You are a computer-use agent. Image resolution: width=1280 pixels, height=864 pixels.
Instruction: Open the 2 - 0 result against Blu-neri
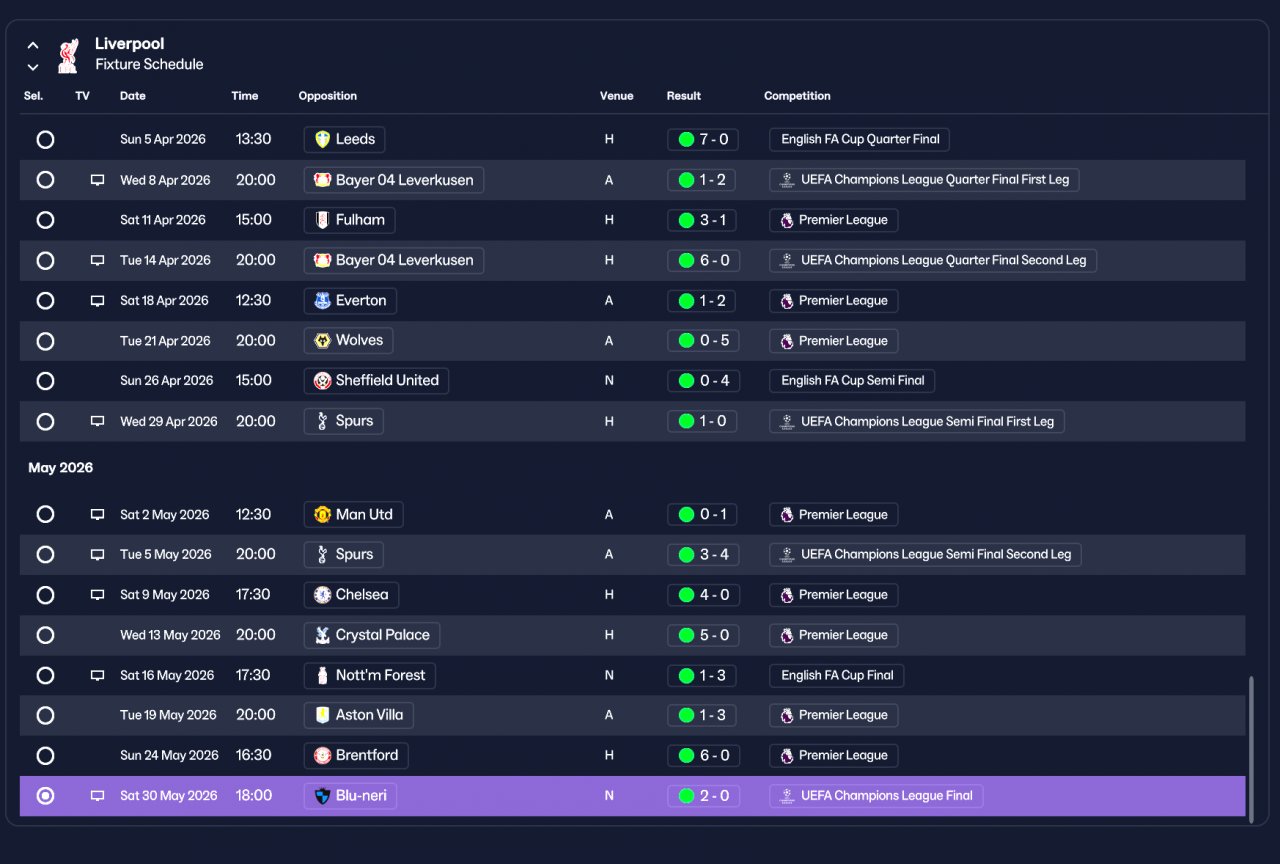(x=703, y=796)
